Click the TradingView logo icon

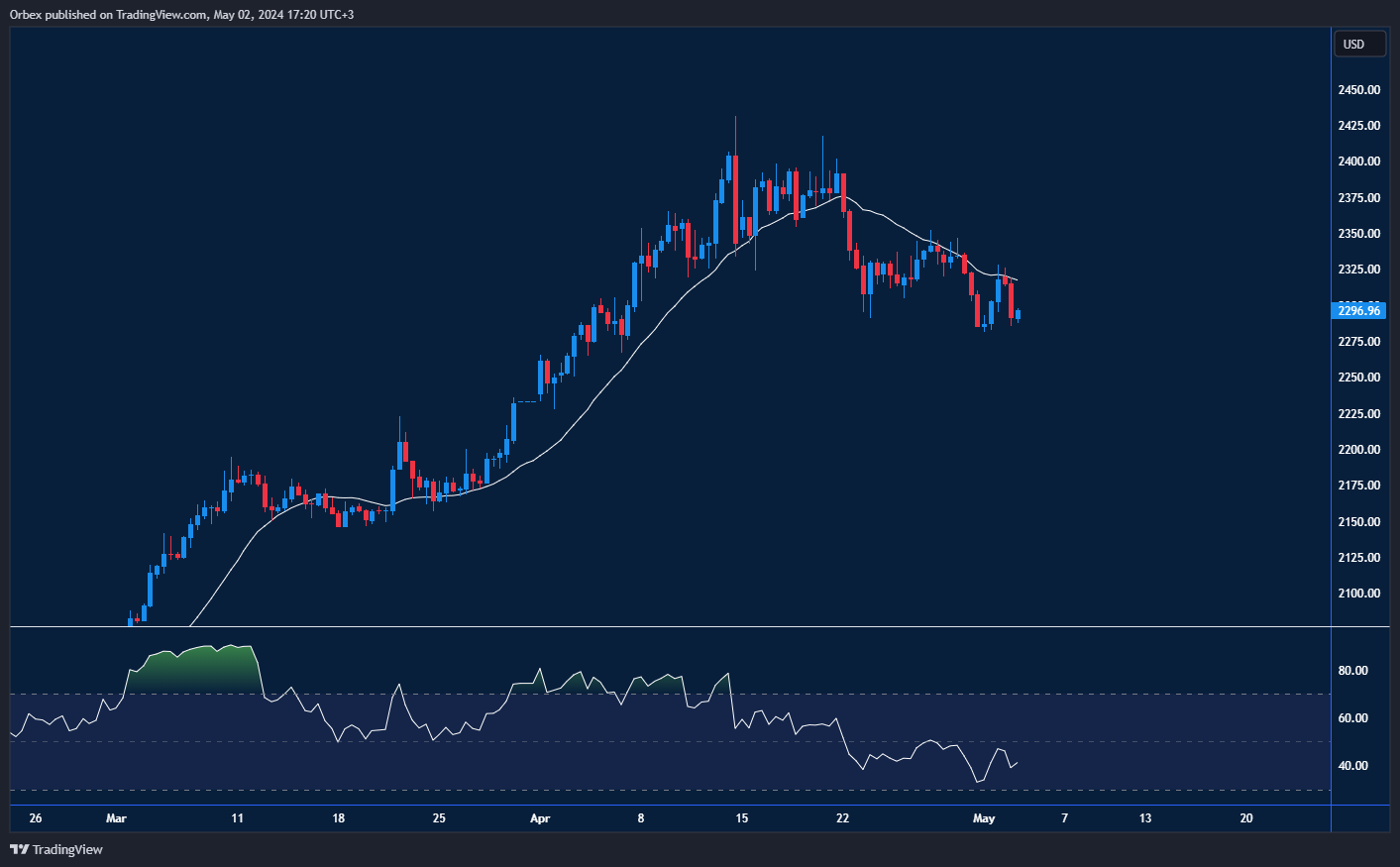point(19,849)
